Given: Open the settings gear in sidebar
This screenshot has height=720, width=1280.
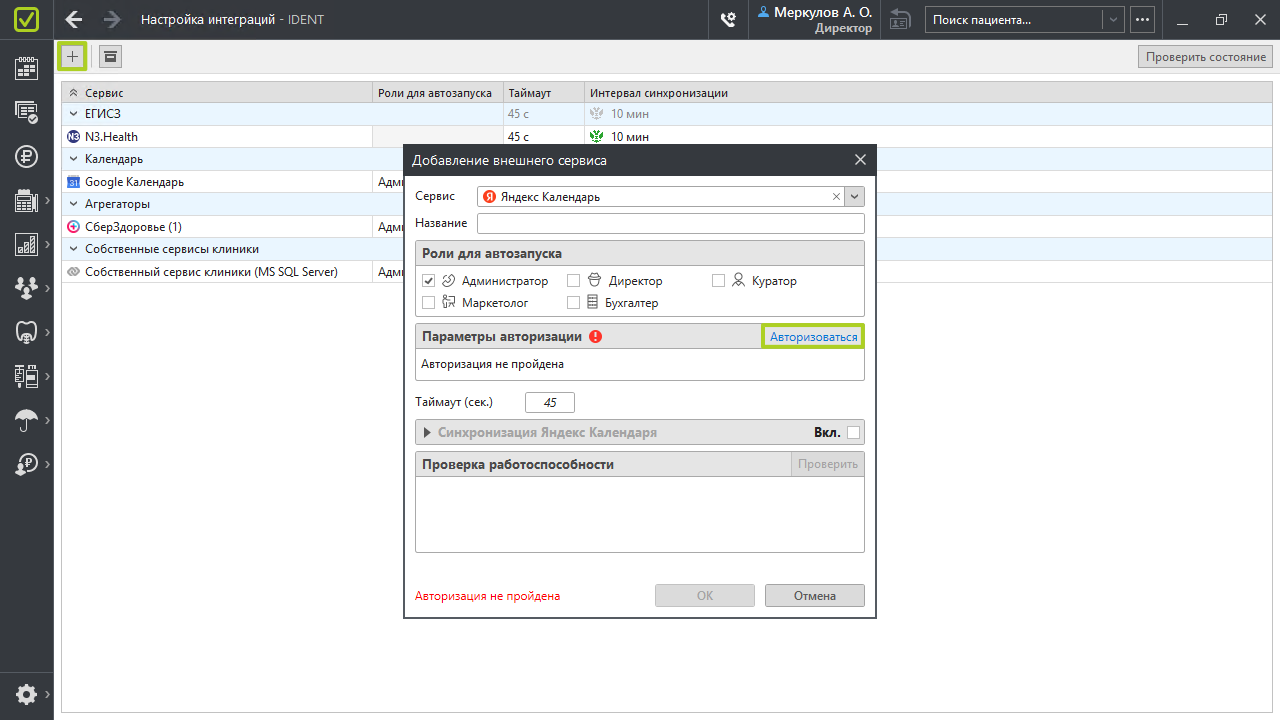Looking at the screenshot, I should [26, 694].
